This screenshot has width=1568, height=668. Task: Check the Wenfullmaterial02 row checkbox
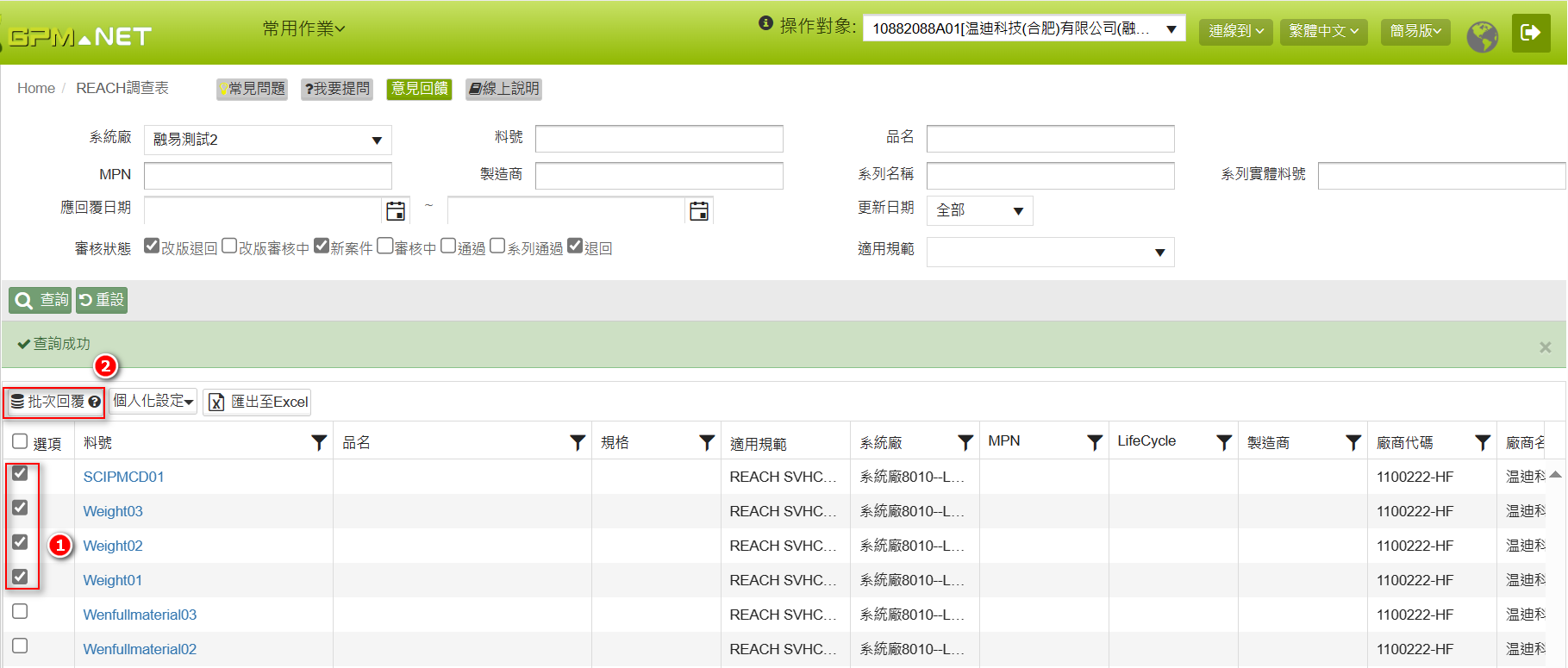(20, 646)
